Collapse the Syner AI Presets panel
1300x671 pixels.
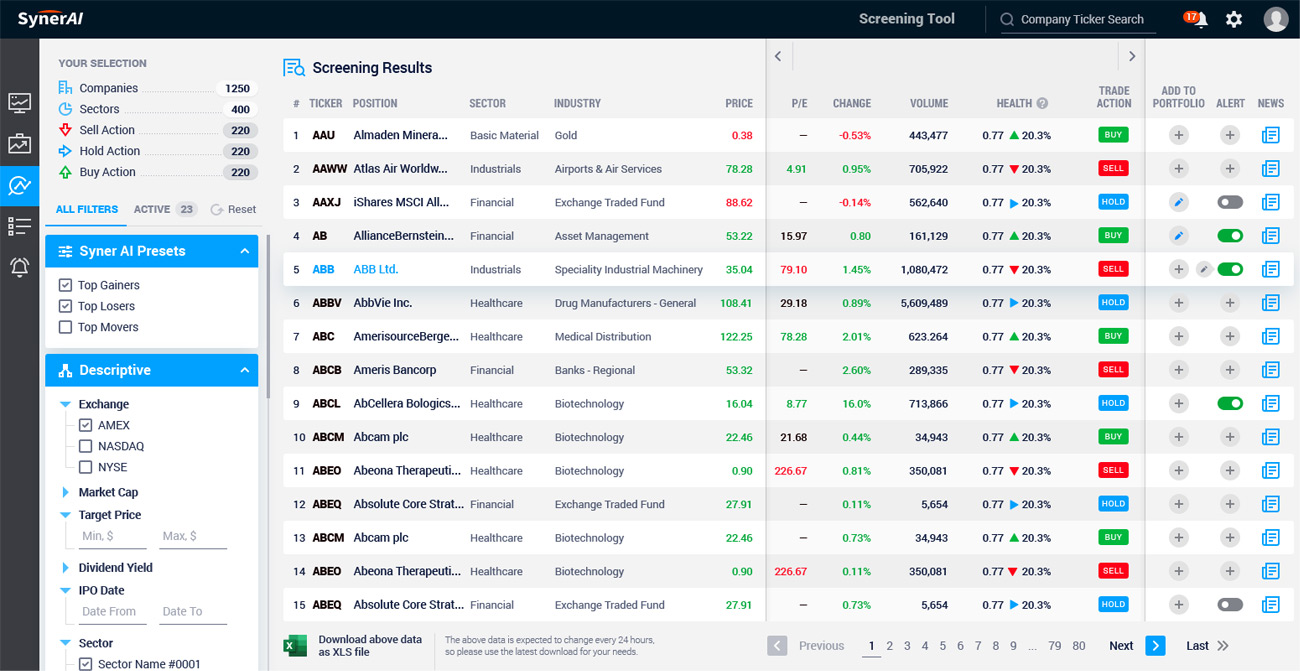click(x=245, y=251)
